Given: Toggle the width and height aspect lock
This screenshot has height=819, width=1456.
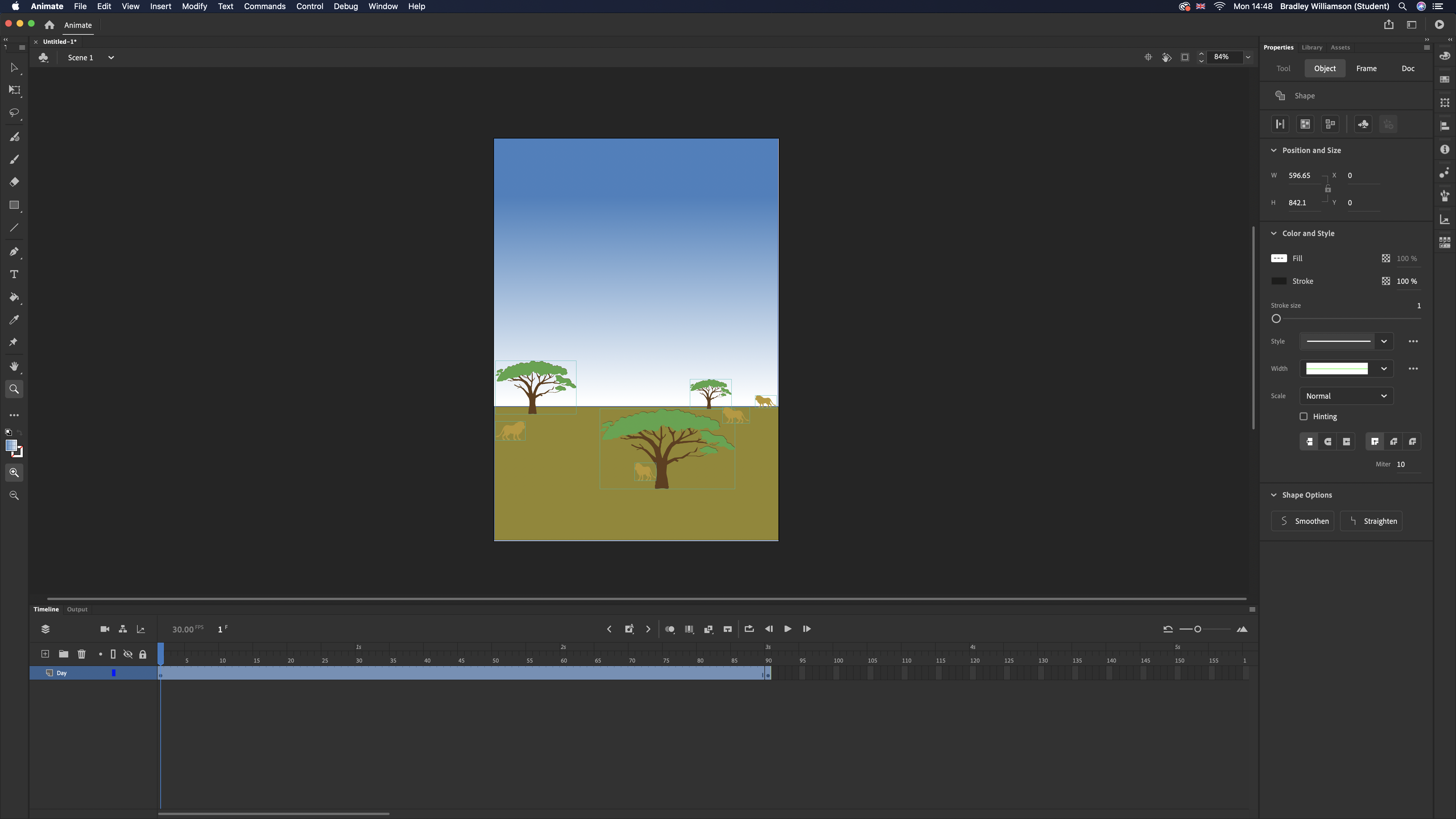Looking at the screenshot, I should tap(1328, 189).
